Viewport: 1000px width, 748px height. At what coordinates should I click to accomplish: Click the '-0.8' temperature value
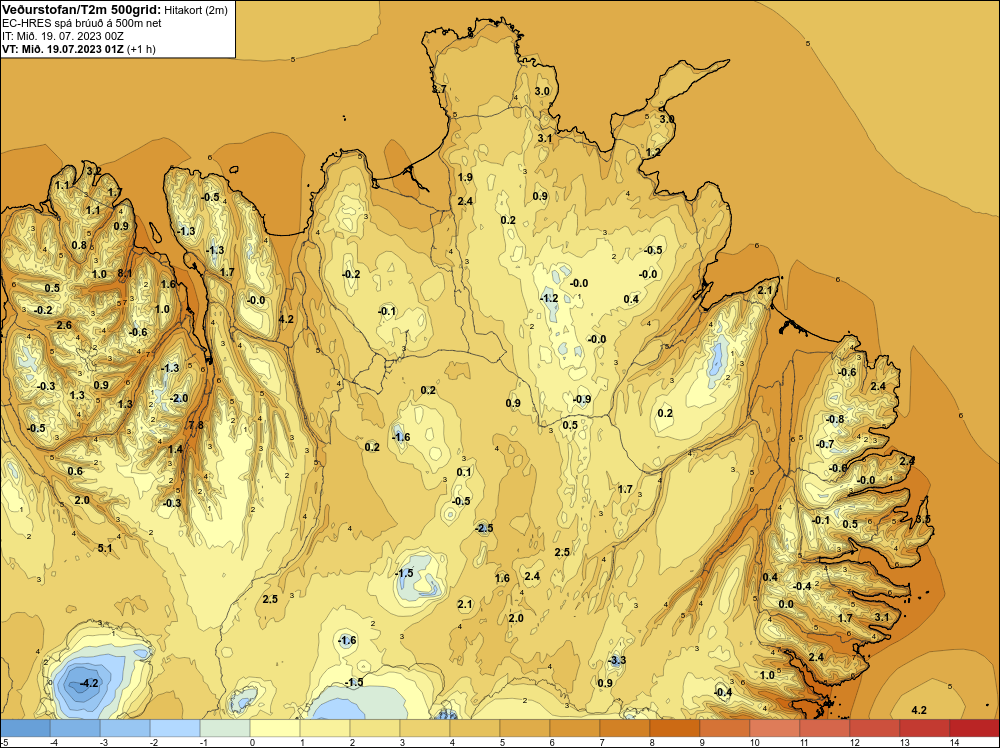(835, 420)
